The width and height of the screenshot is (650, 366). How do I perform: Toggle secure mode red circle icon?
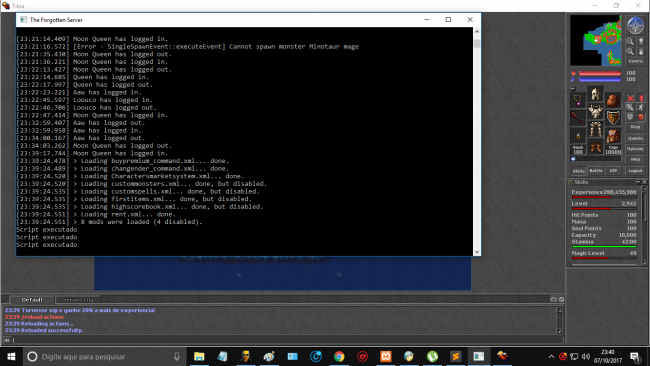pyautogui.click(x=641, y=117)
